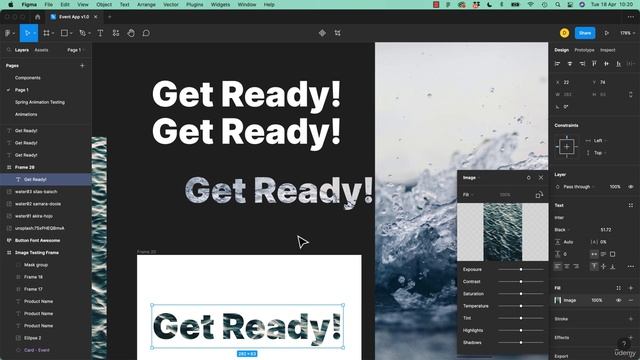Click Align top icon
640x360 pixels.
click(594, 64)
